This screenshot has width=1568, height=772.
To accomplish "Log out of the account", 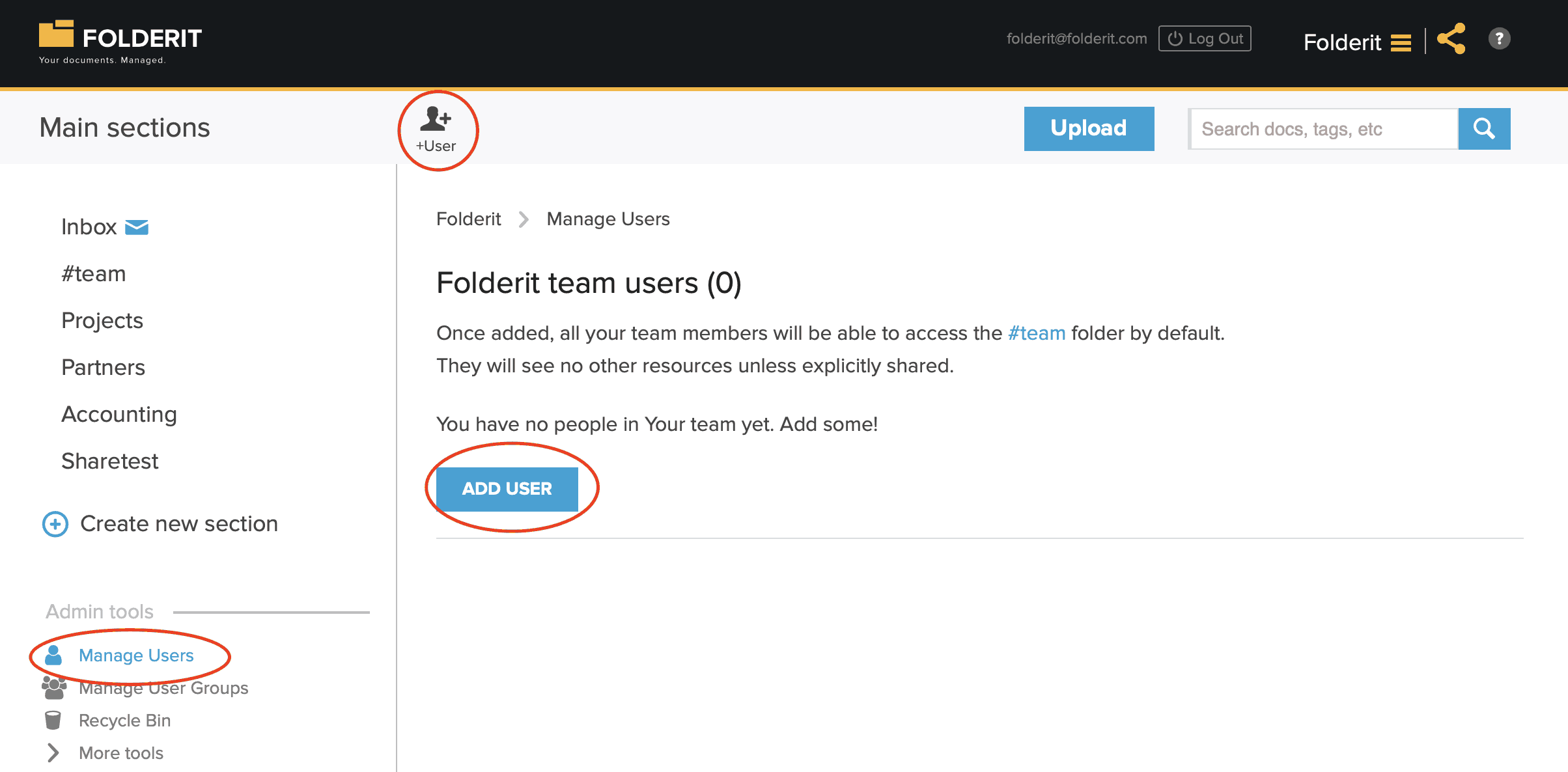I will (x=1205, y=38).
